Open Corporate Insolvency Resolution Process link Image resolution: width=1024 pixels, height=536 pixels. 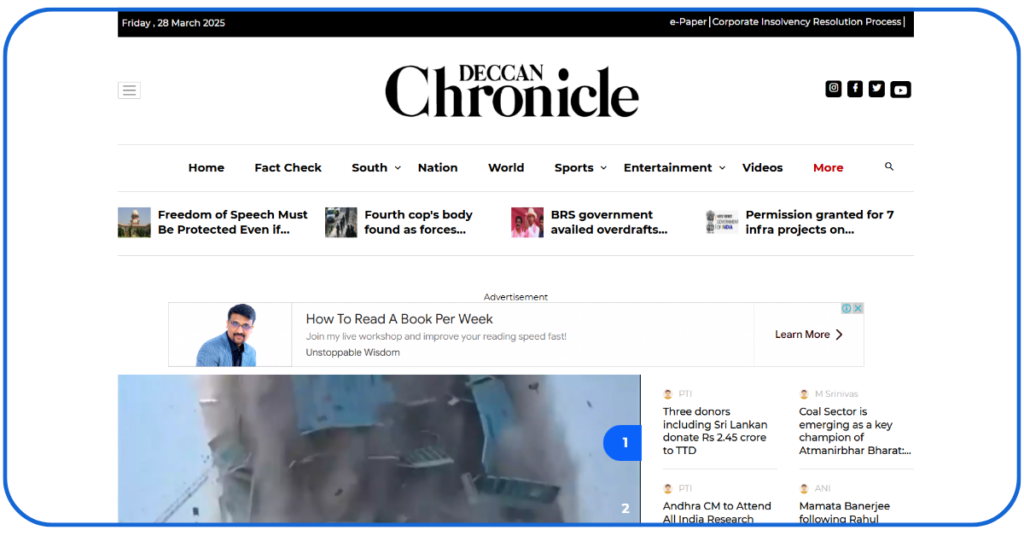pyautogui.click(x=807, y=22)
